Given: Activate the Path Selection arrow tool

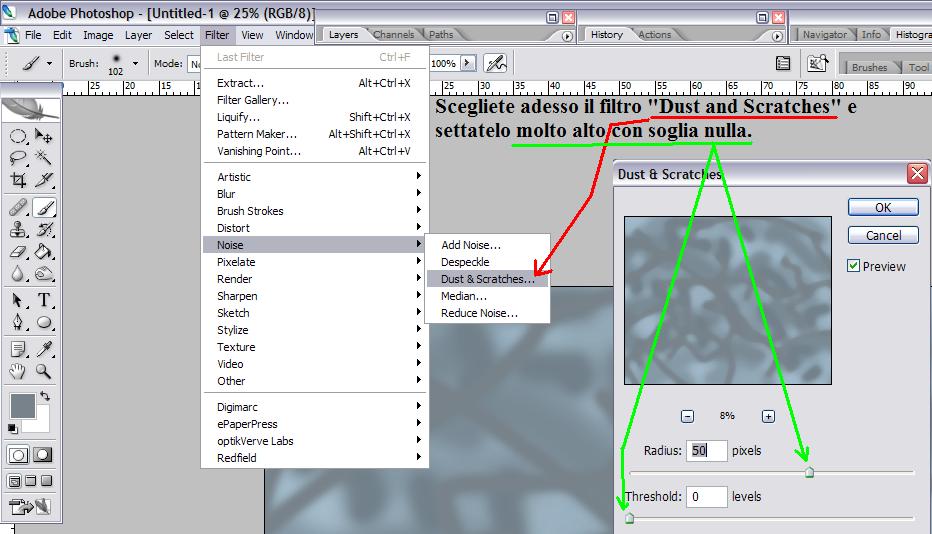Looking at the screenshot, I should point(18,300).
